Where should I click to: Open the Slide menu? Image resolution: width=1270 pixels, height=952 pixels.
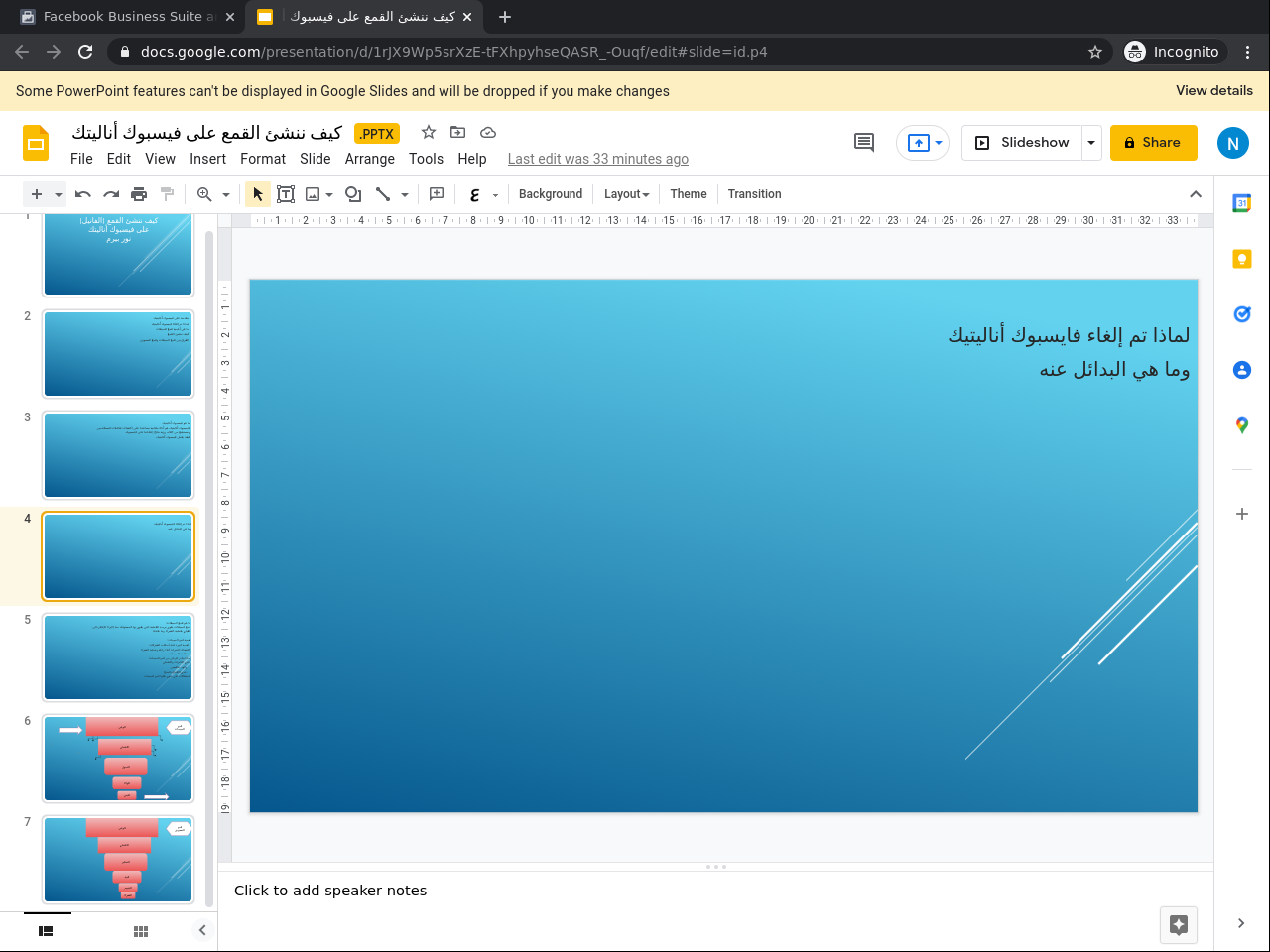[316, 159]
